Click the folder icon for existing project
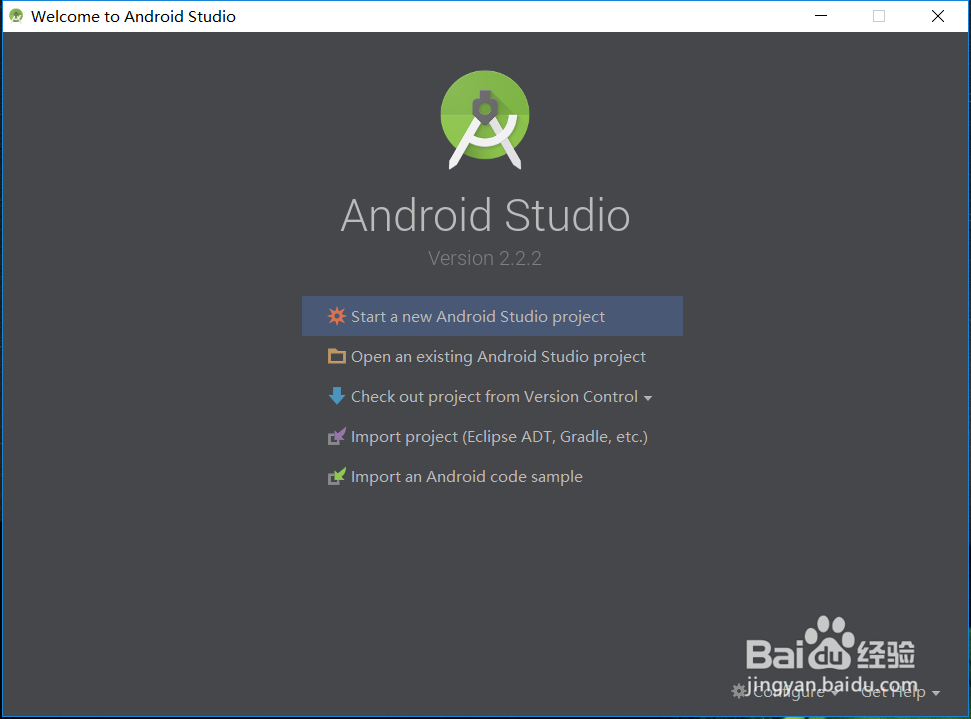The image size is (971, 719). click(x=336, y=356)
